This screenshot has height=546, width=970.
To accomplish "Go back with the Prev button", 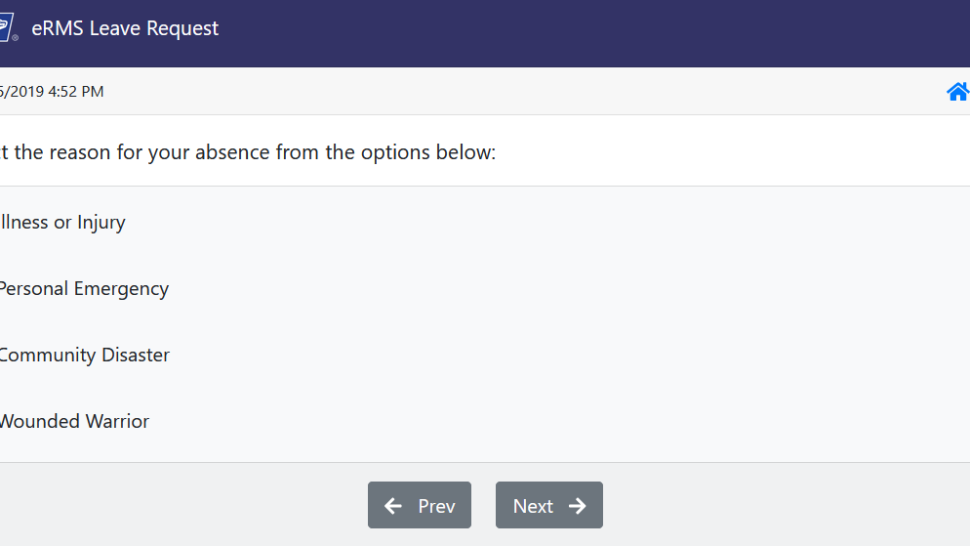I will 419,505.
